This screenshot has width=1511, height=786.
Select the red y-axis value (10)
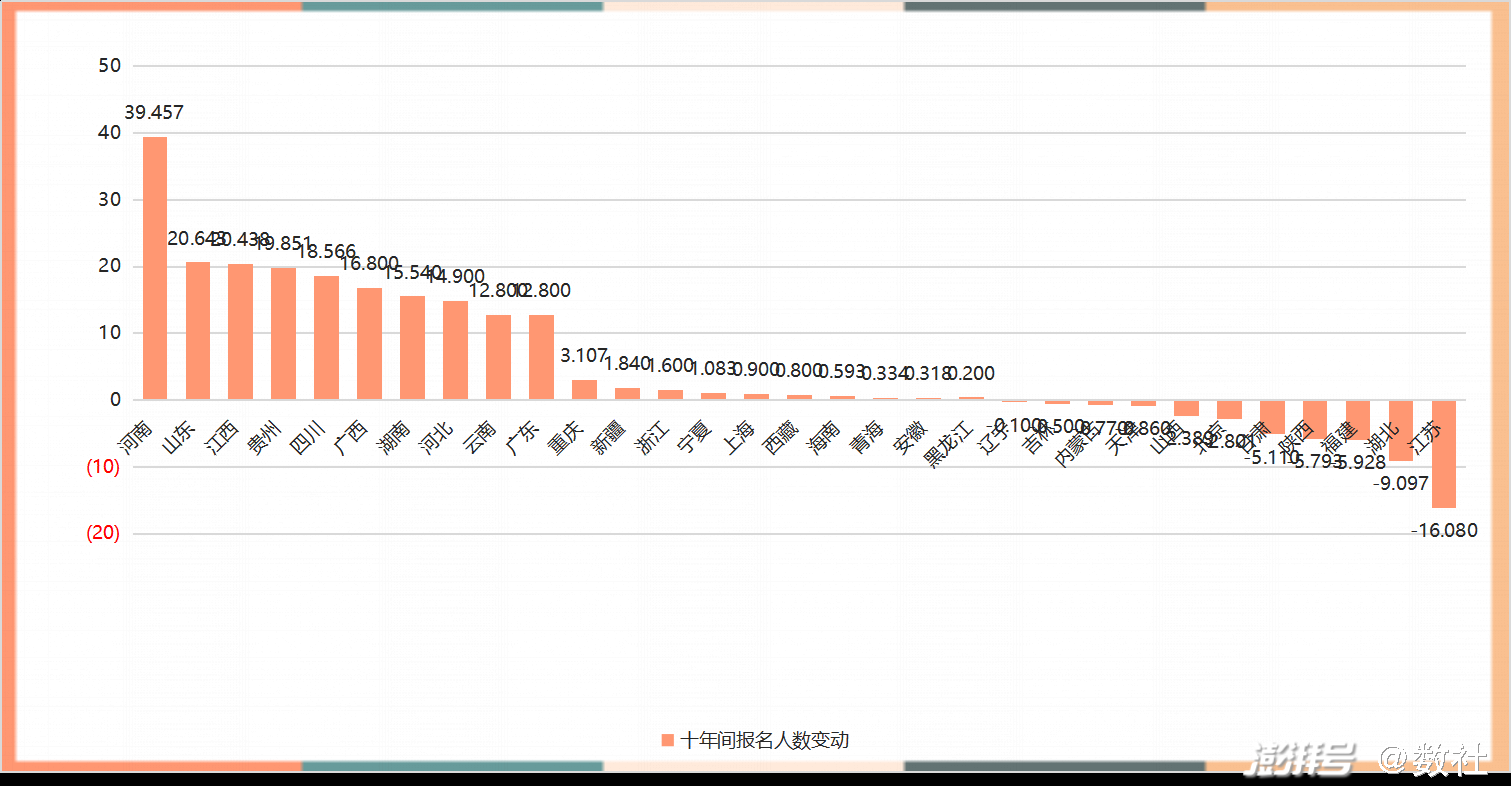point(103,467)
